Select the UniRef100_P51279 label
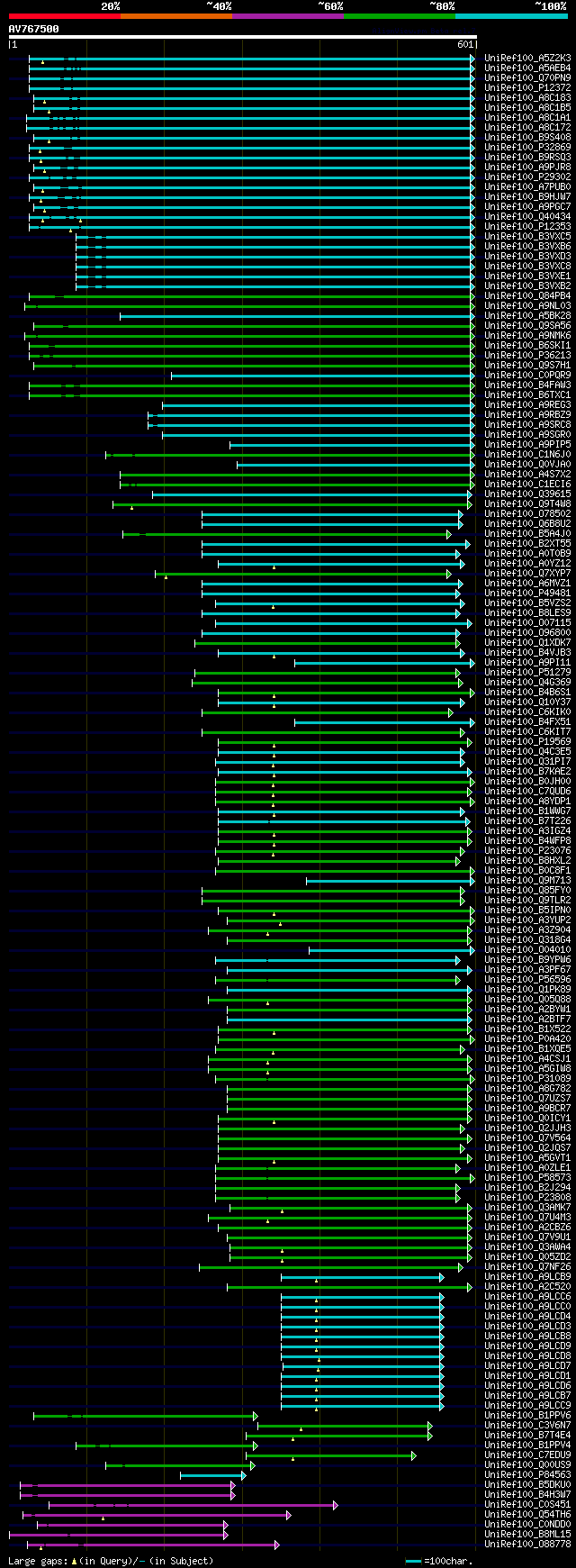 [527, 673]
